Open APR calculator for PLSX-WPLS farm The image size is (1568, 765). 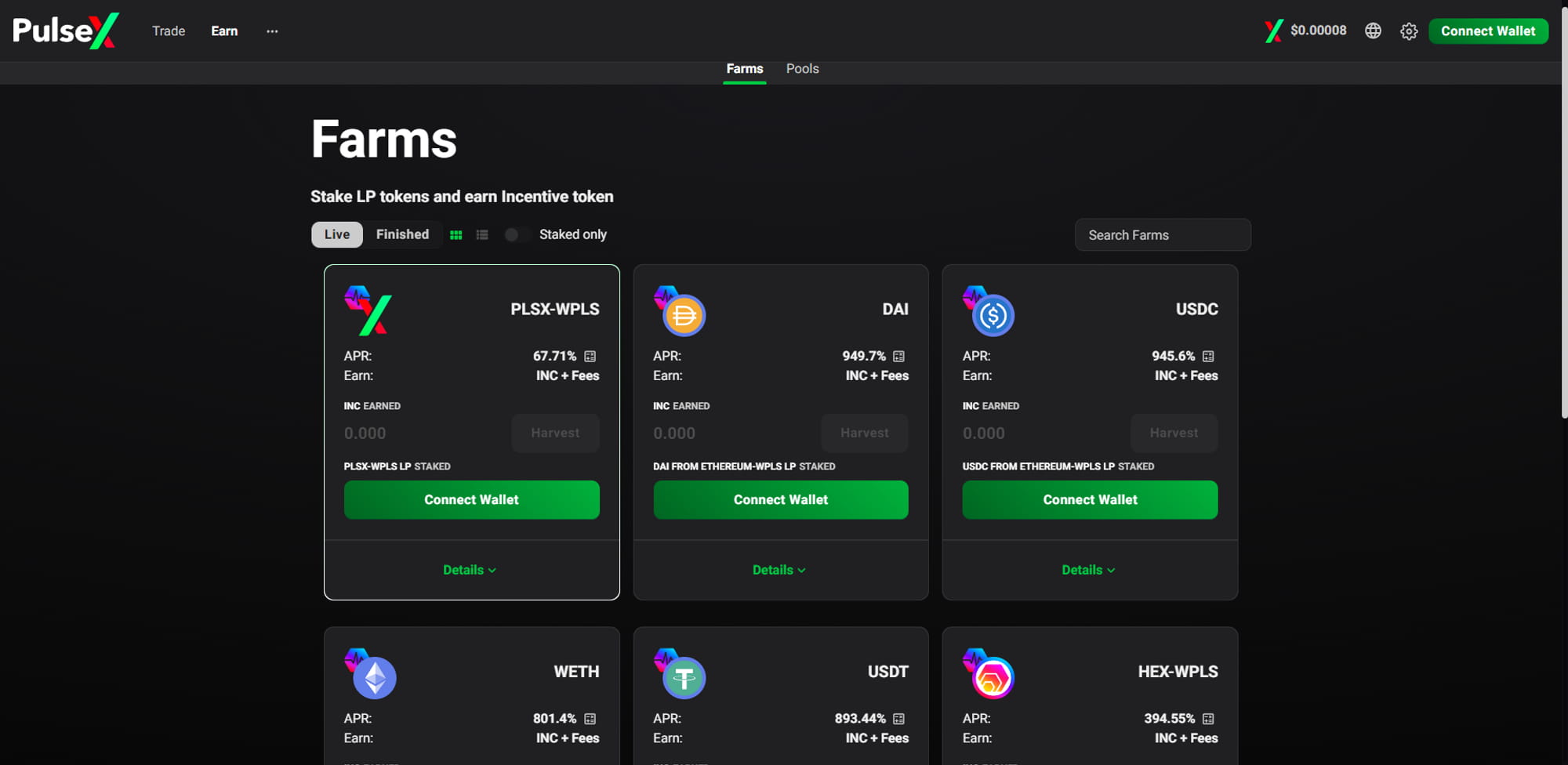point(590,356)
